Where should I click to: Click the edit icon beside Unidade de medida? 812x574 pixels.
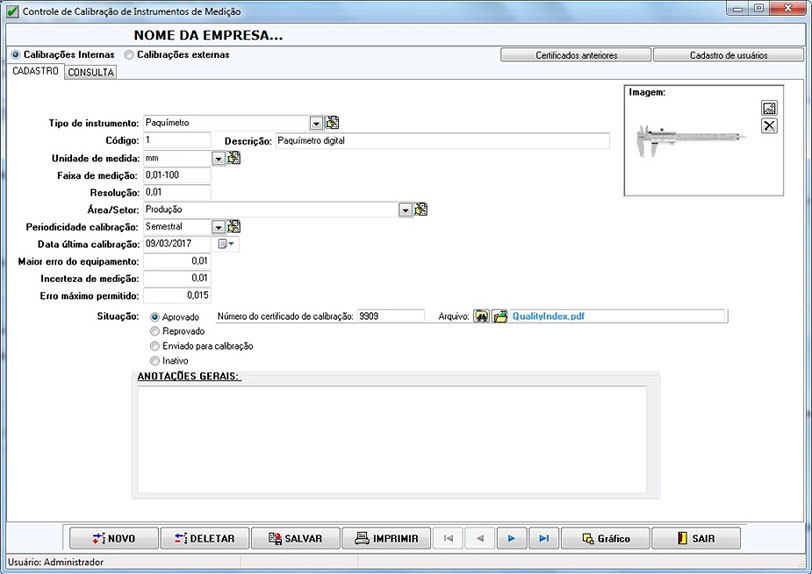coord(234,158)
